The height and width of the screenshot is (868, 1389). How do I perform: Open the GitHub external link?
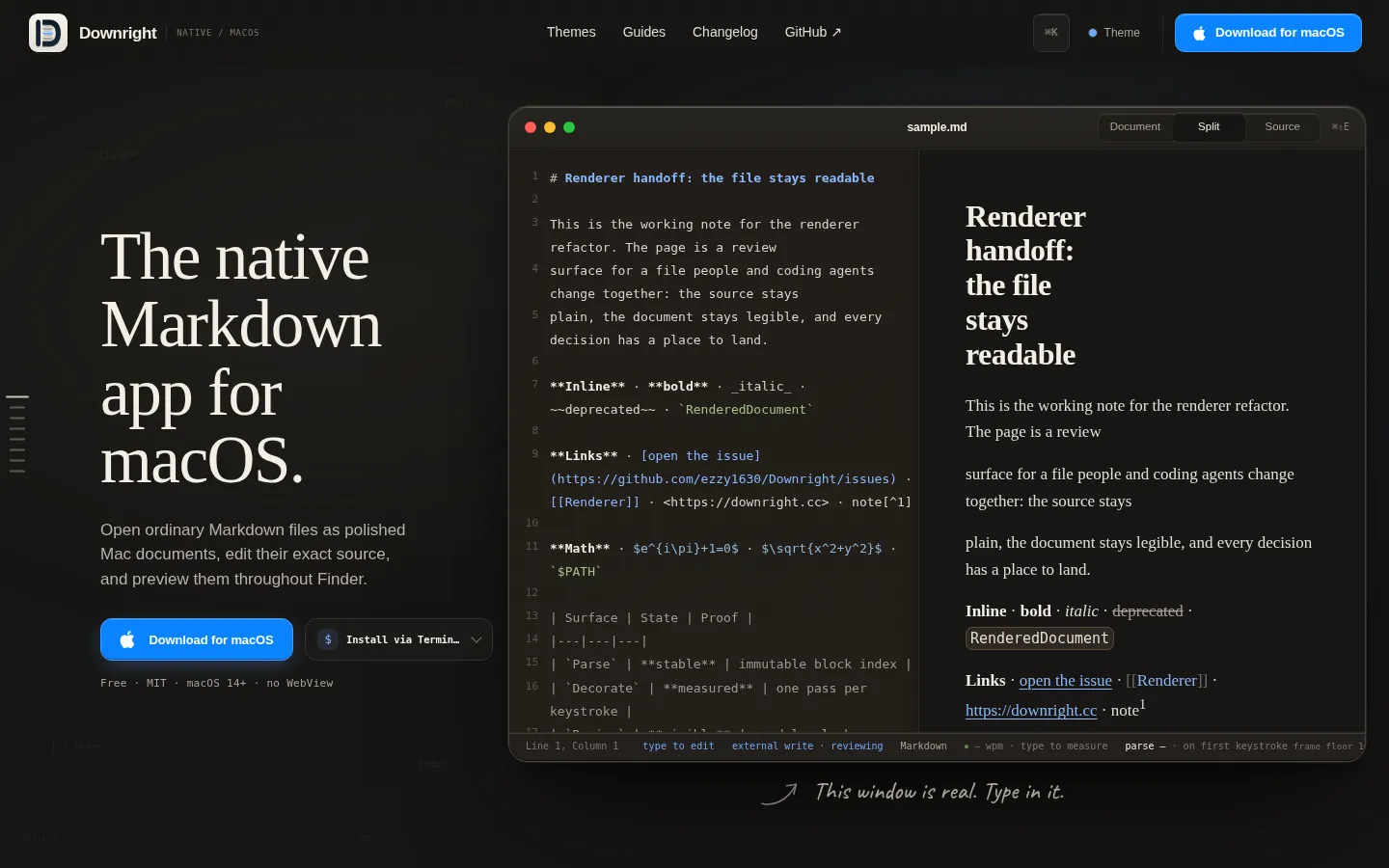click(x=813, y=32)
